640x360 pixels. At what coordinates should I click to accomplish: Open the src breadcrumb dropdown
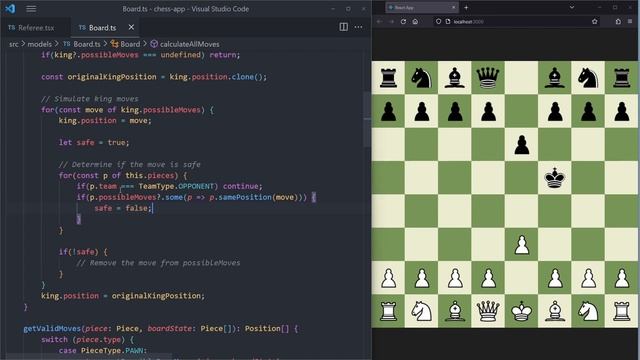(14, 44)
